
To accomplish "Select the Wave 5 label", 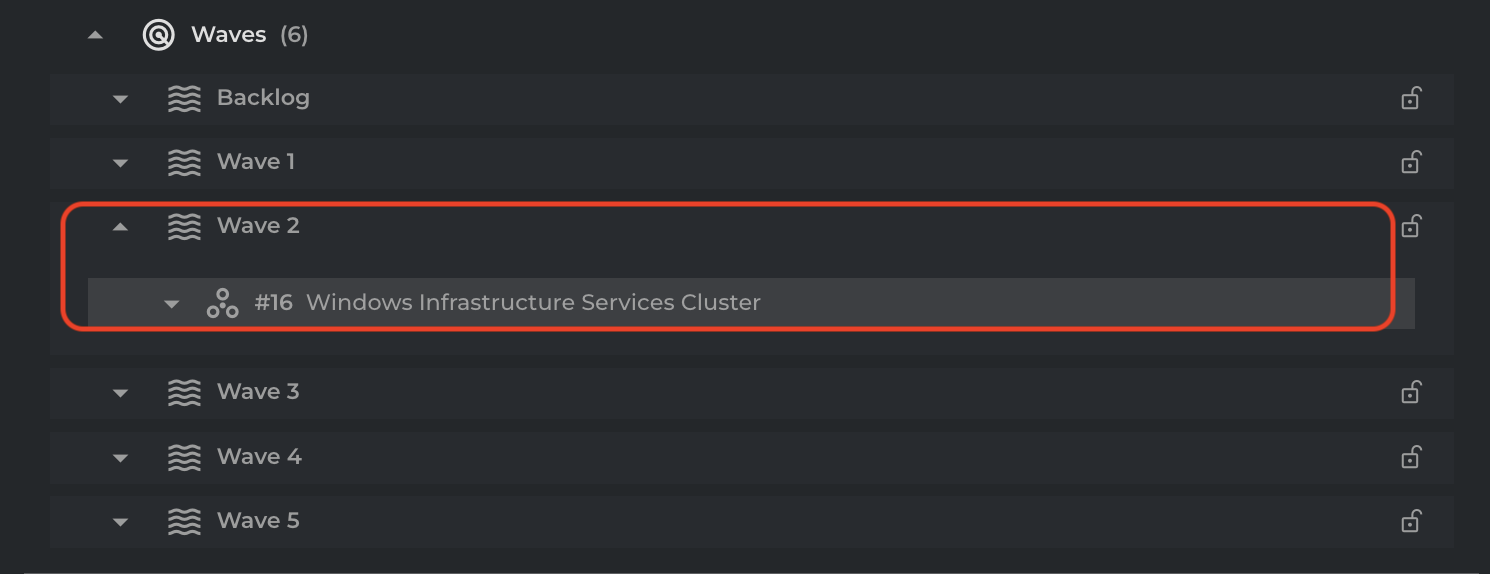I will tap(258, 521).
